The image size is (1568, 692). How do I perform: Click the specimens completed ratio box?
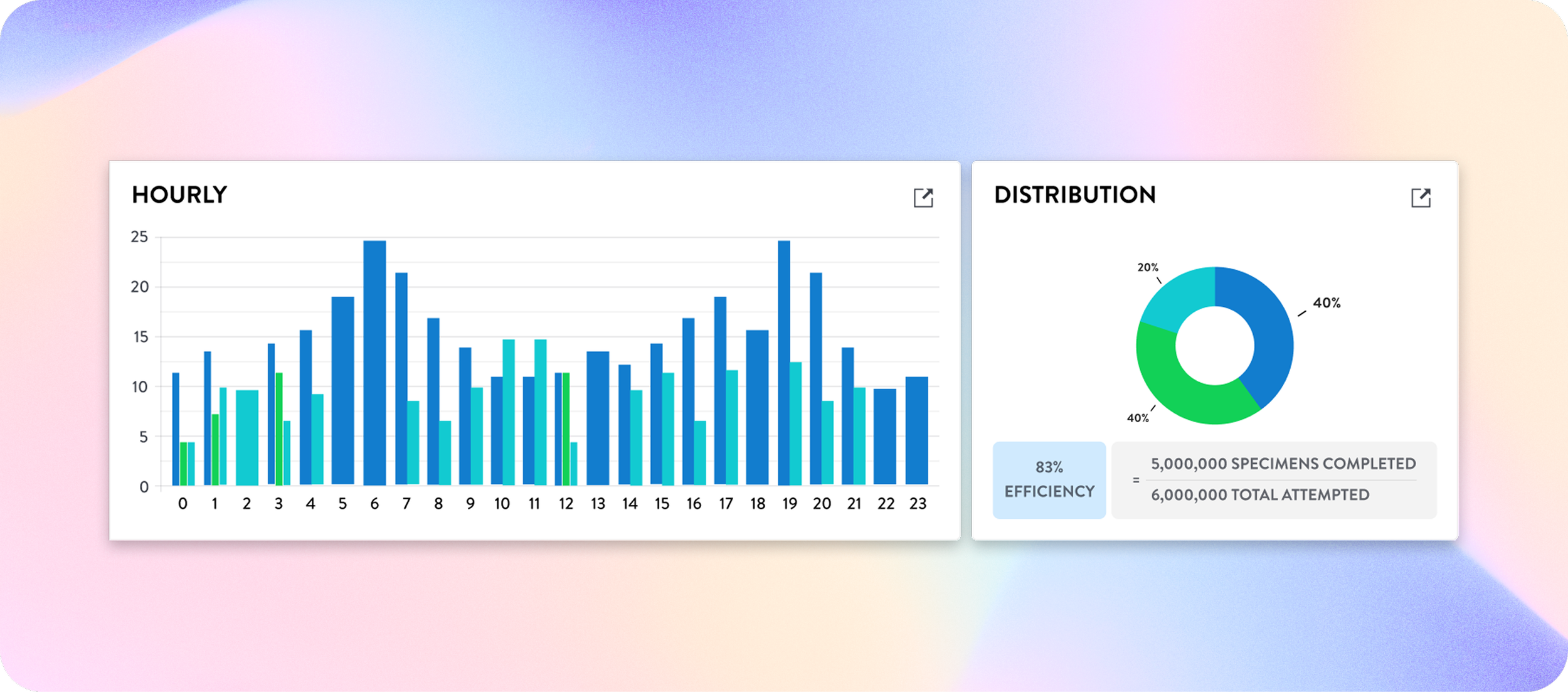(x=1274, y=480)
